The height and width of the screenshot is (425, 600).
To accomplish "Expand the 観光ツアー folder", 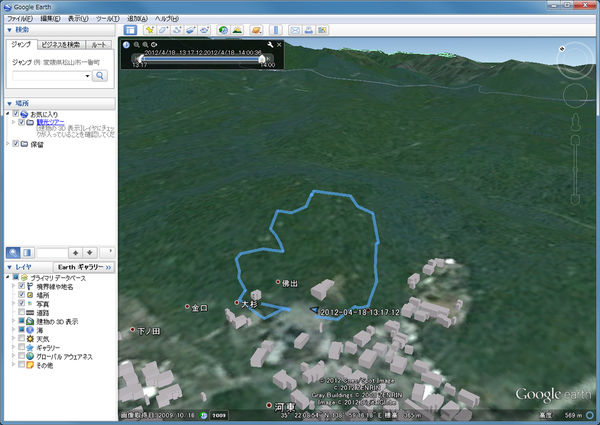I will click(x=13, y=122).
